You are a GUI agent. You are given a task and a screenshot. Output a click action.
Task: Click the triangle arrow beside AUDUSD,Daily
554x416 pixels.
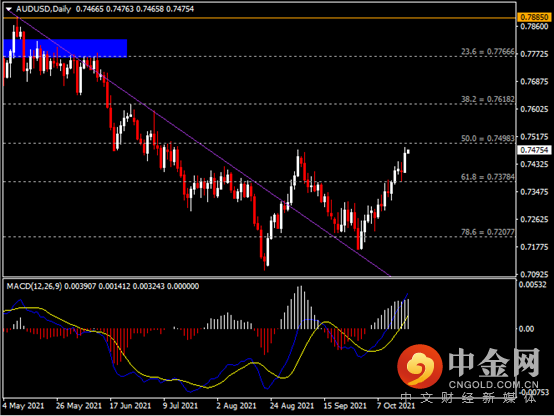9,9
